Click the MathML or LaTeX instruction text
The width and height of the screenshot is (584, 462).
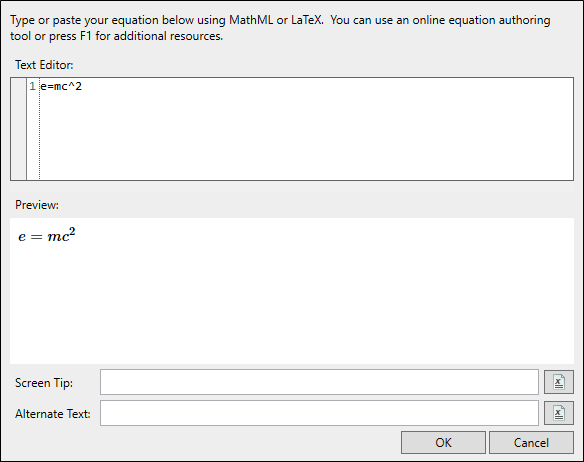(x=276, y=20)
